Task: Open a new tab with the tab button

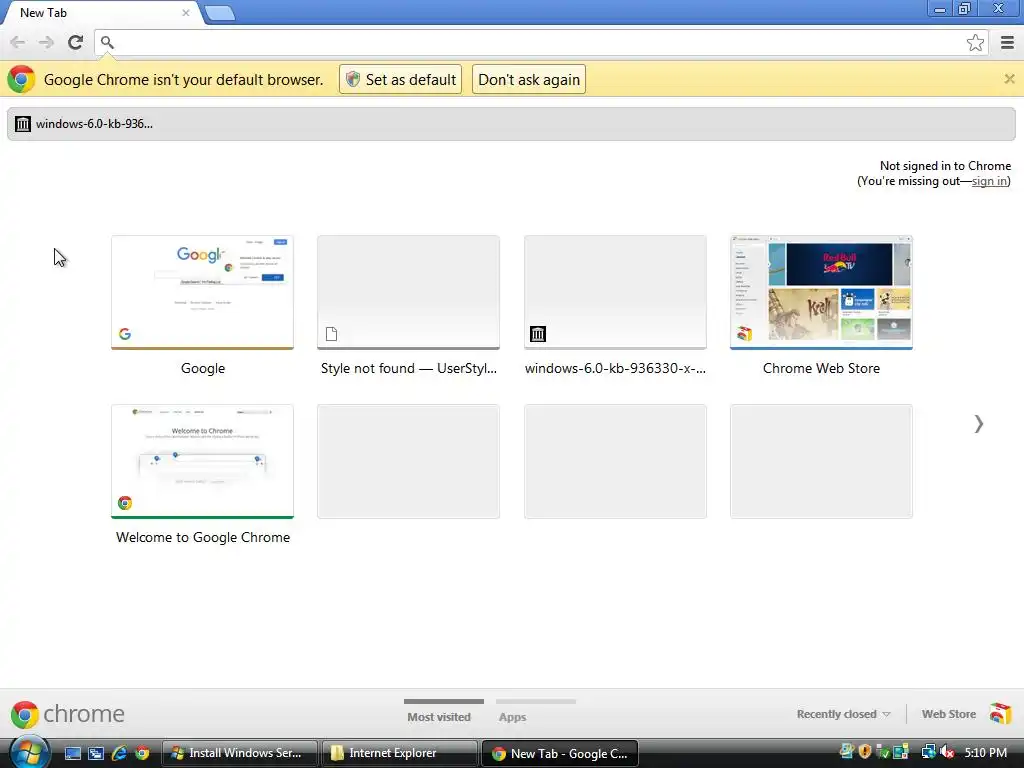Action: click(220, 12)
